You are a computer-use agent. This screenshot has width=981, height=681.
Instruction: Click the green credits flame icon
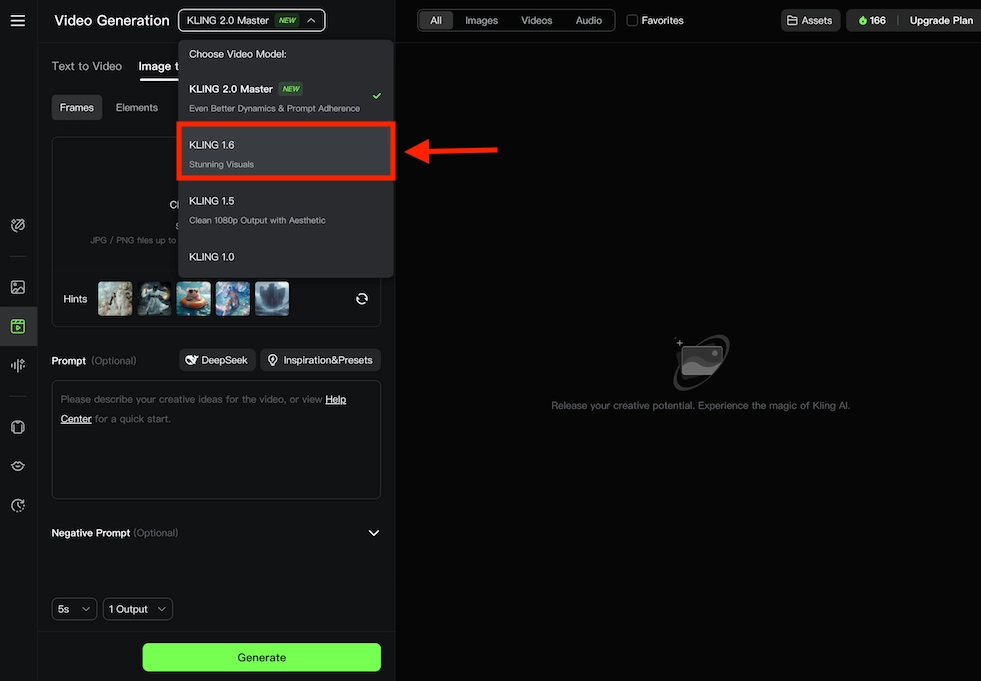(x=863, y=21)
